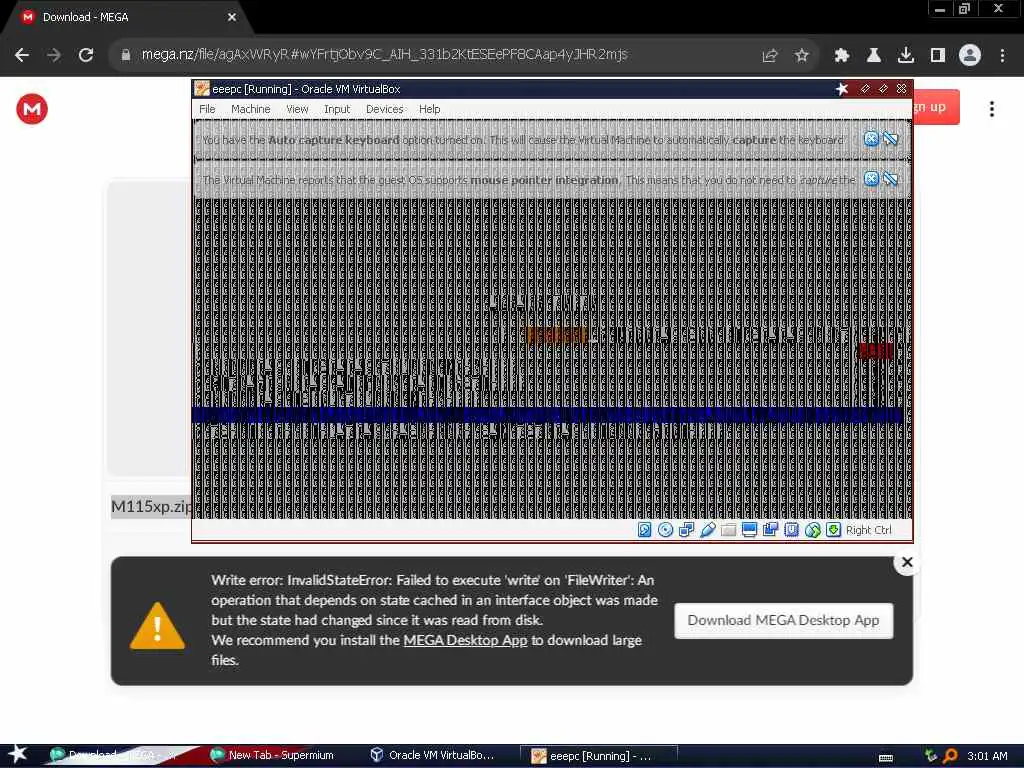Click the 3:01 AM clock
1024x768 pixels.
coord(987,756)
